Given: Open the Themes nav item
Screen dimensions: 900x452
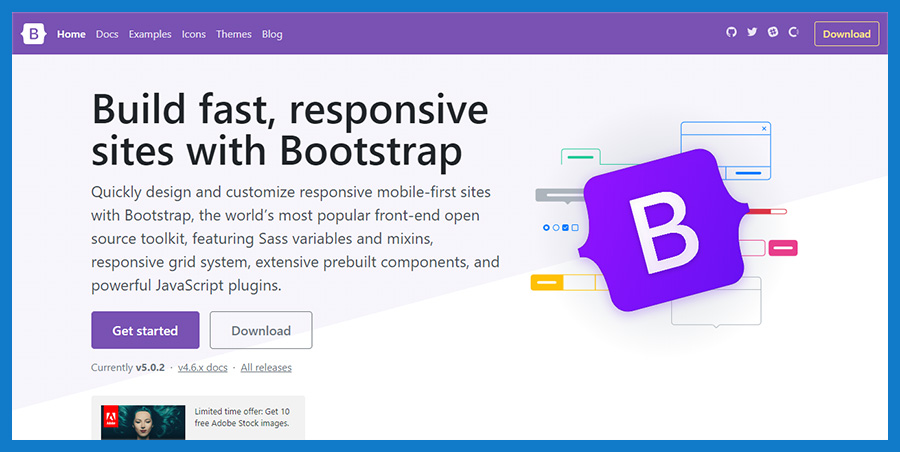Looking at the screenshot, I should pos(234,34).
